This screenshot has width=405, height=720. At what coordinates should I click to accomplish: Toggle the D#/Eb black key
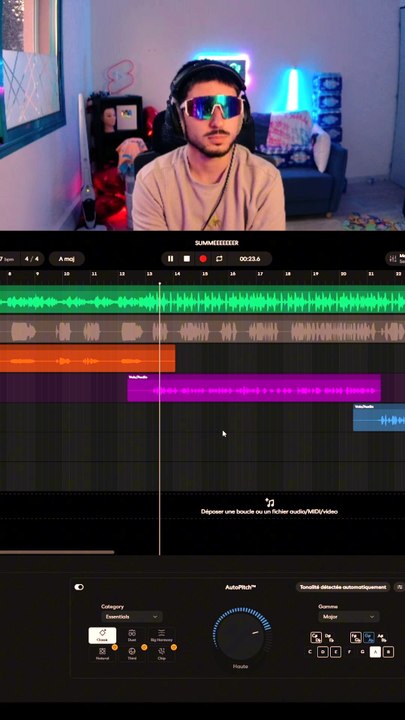point(329,637)
